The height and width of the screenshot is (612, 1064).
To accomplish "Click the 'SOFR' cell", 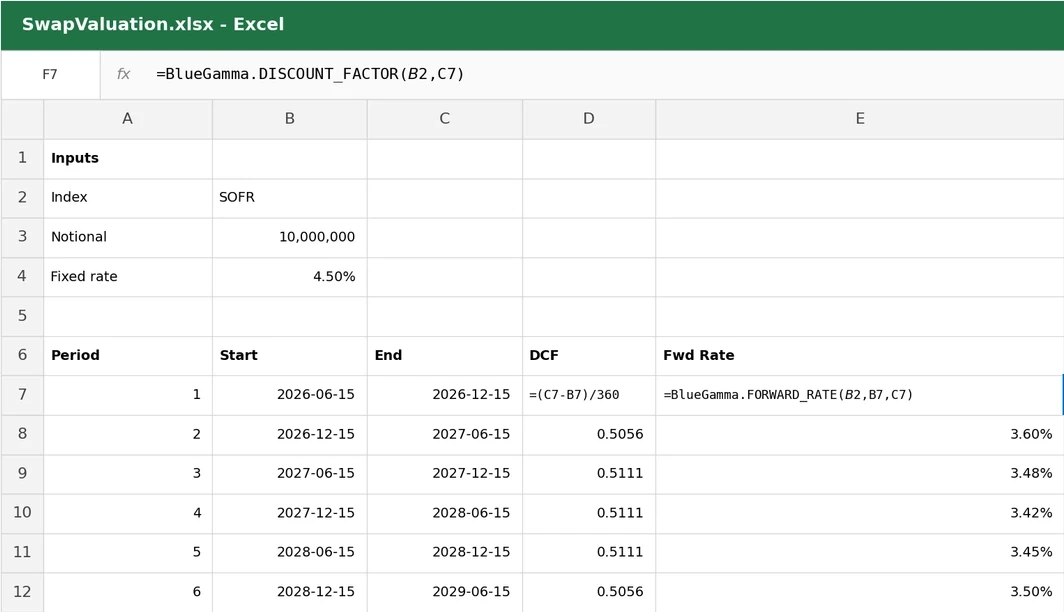I will tap(290, 198).
